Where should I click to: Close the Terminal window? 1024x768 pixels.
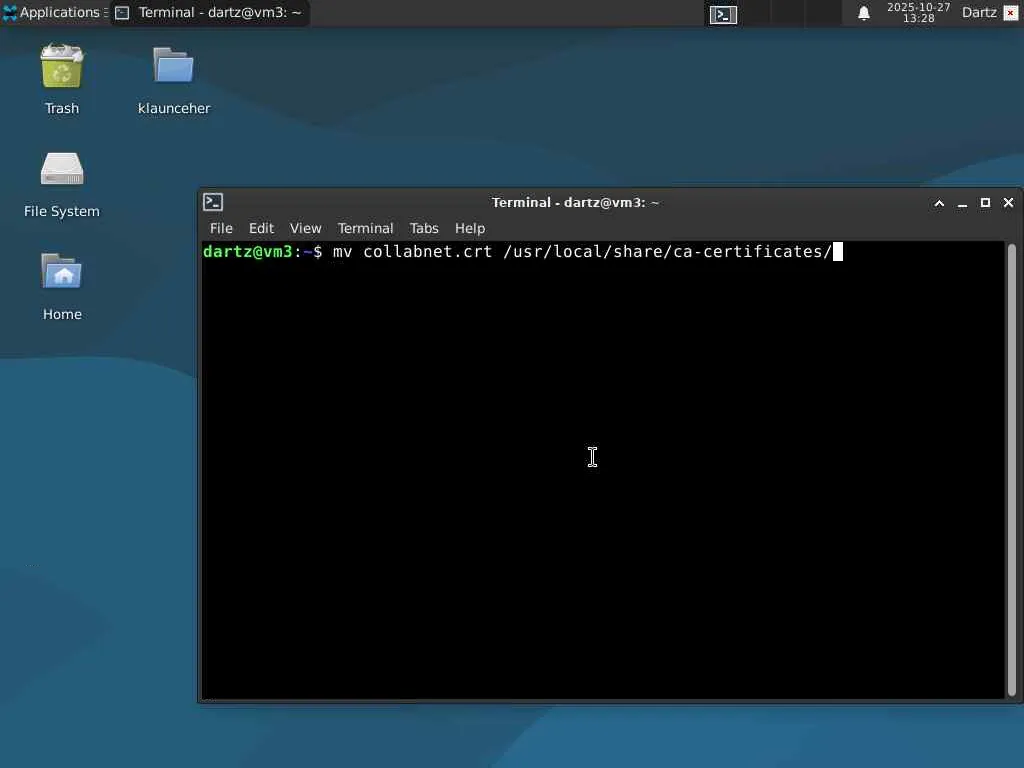point(1008,202)
